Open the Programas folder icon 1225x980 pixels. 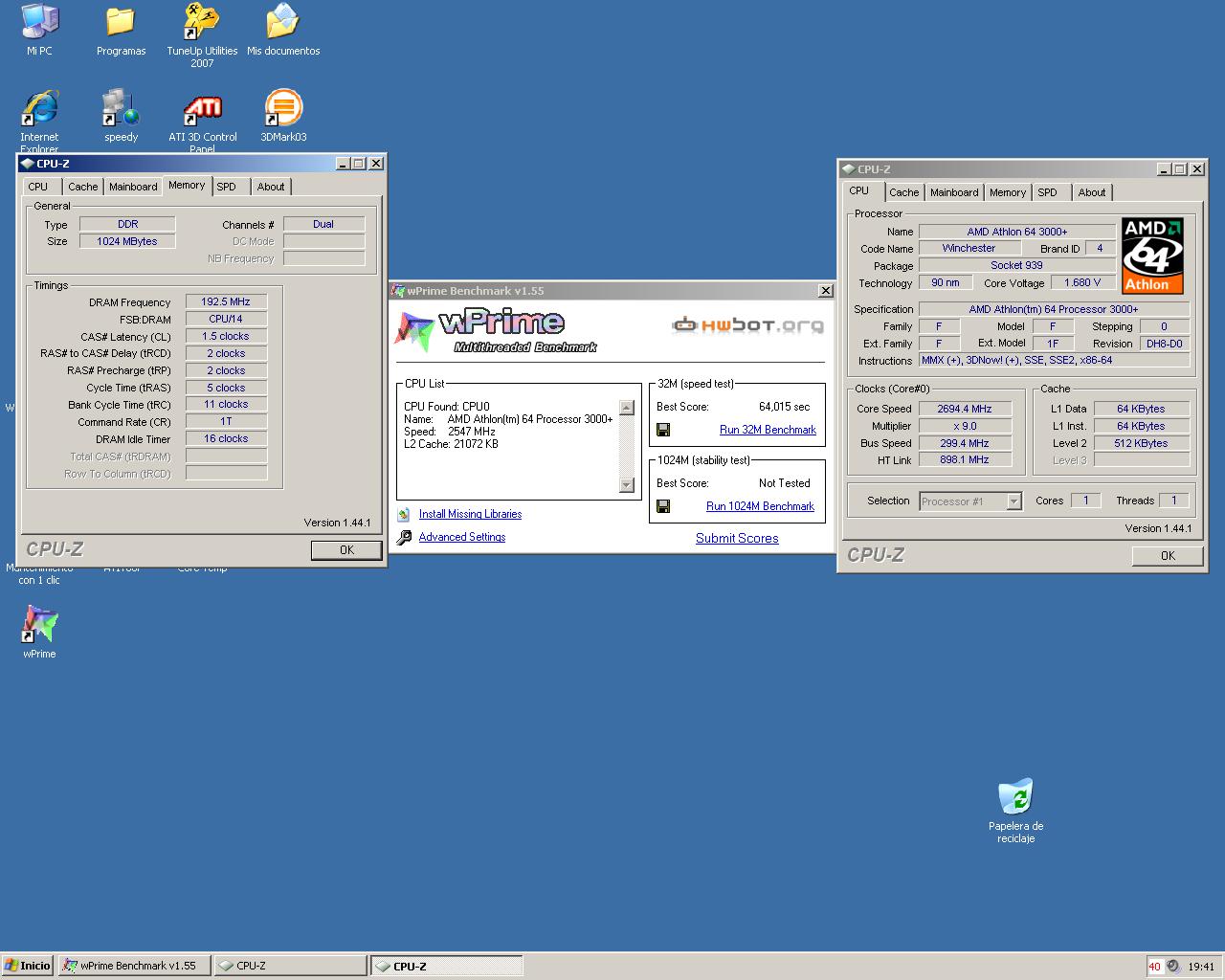click(x=121, y=23)
